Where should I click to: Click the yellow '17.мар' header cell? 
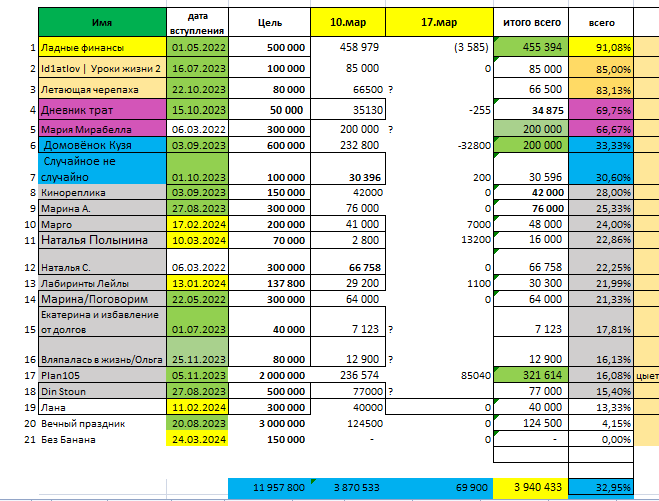click(x=439, y=22)
